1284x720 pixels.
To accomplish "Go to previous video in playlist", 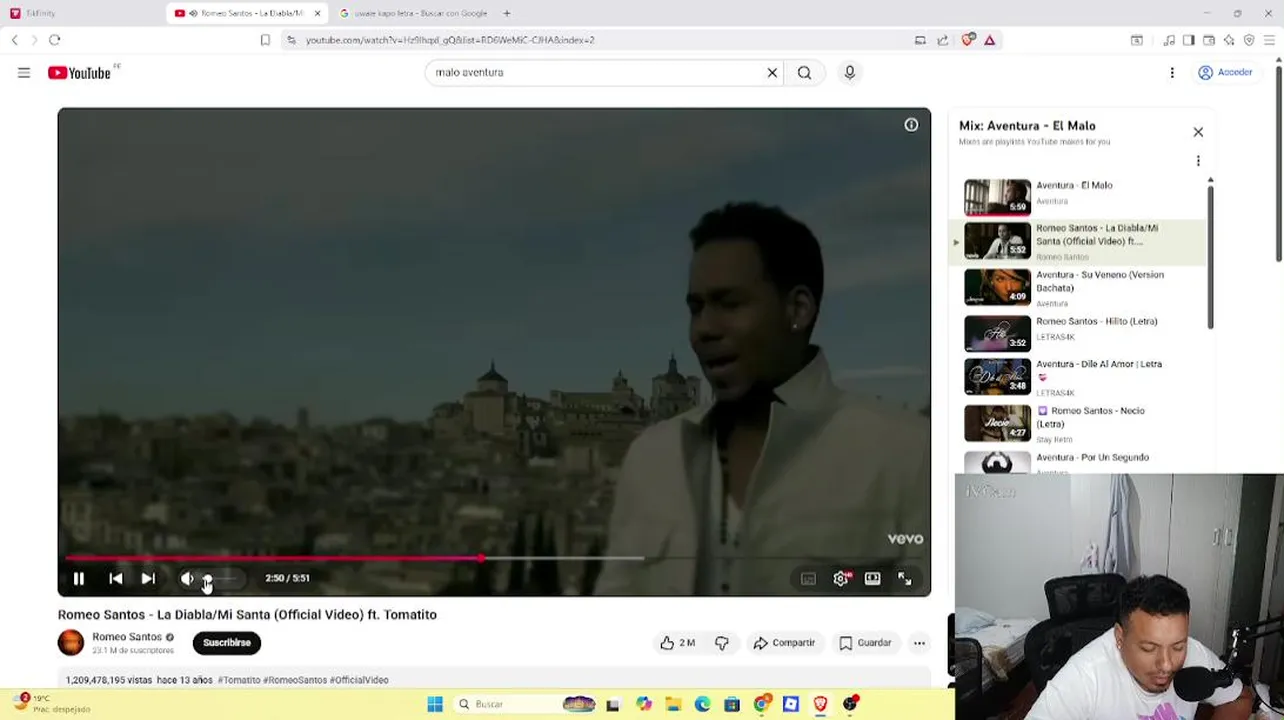I will (116, 578).
